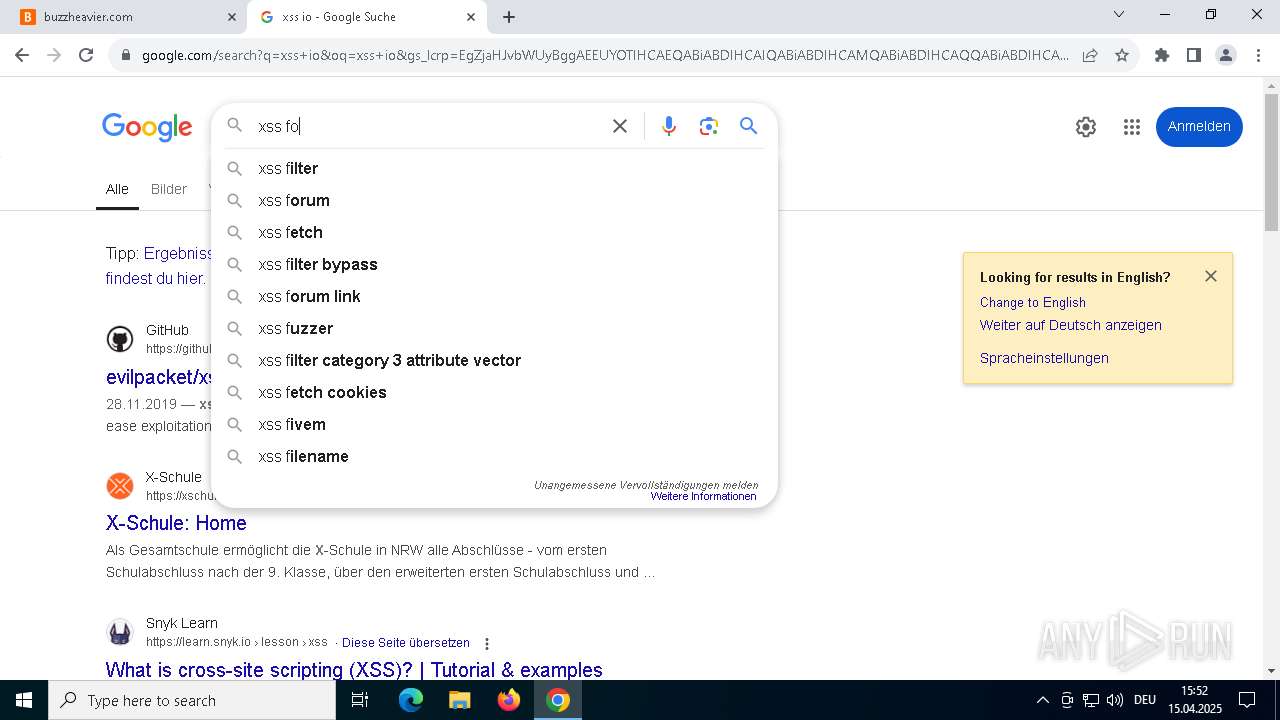Open search by image camera icon
1280x720 pixels.
click(709, 126)
